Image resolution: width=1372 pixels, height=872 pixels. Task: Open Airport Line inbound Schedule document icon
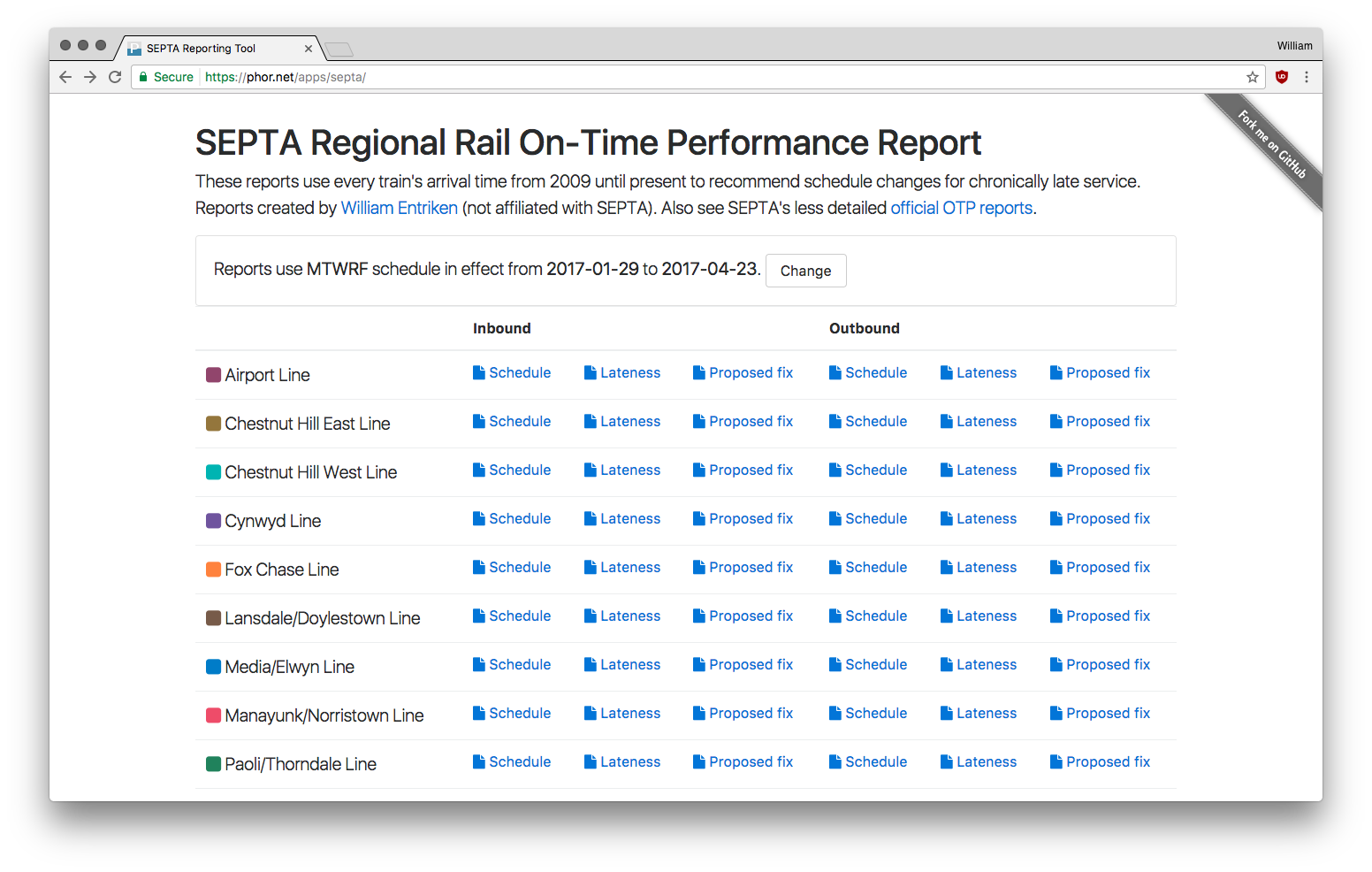[479, 373]
